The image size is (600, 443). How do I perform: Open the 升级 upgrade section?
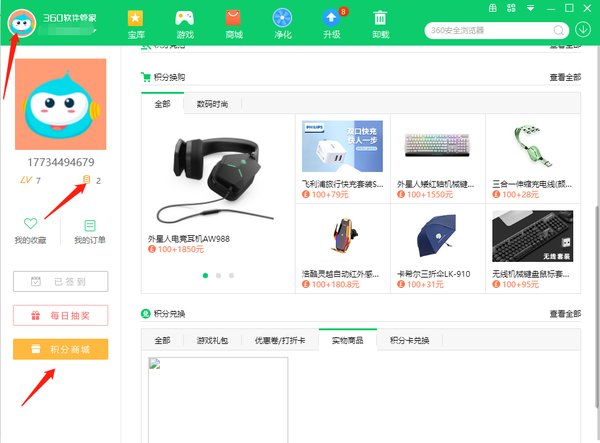(332, 24)
